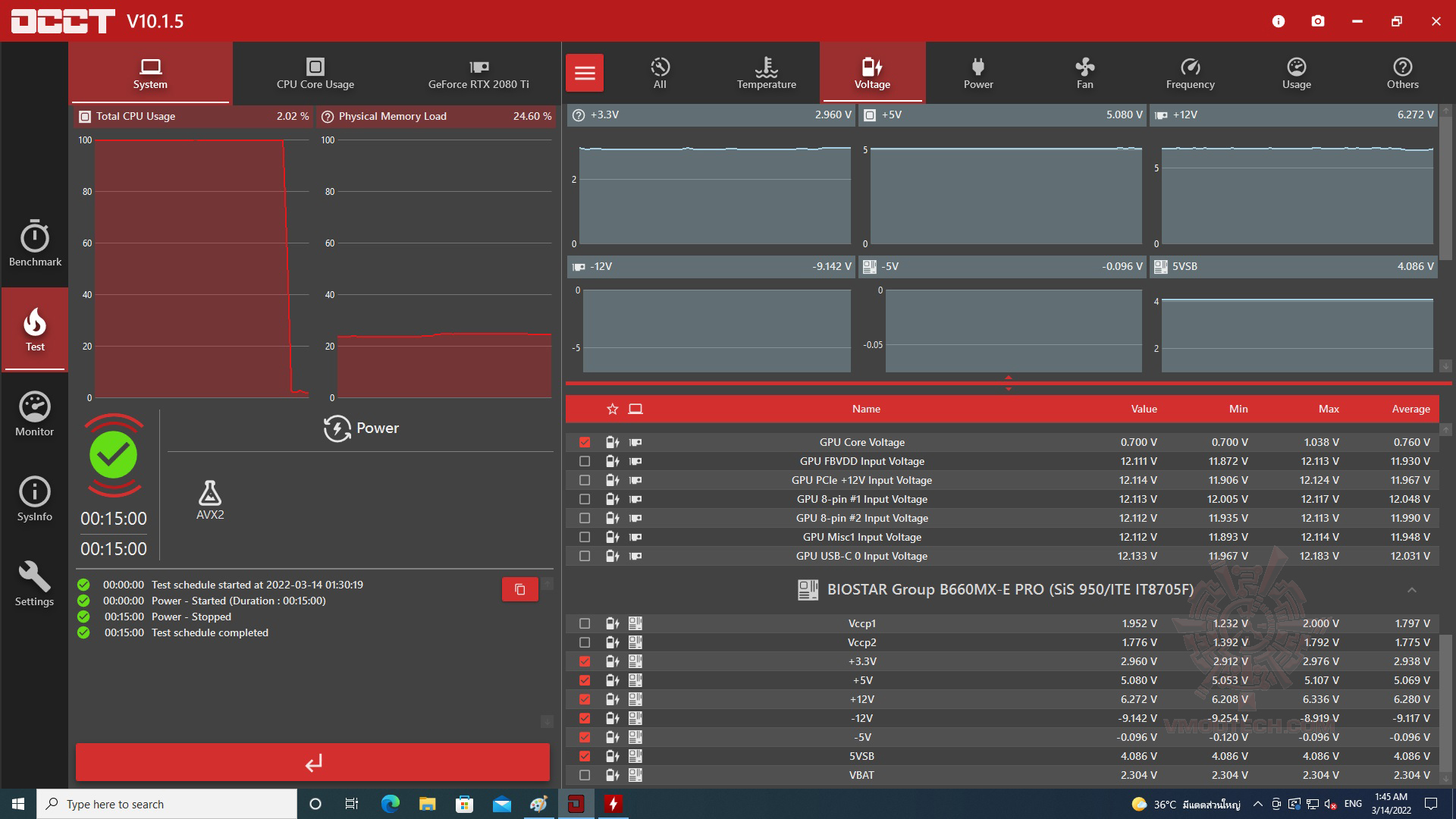
Task: Click the screenshot camera icon
Action: click(x=1318, y=21)
